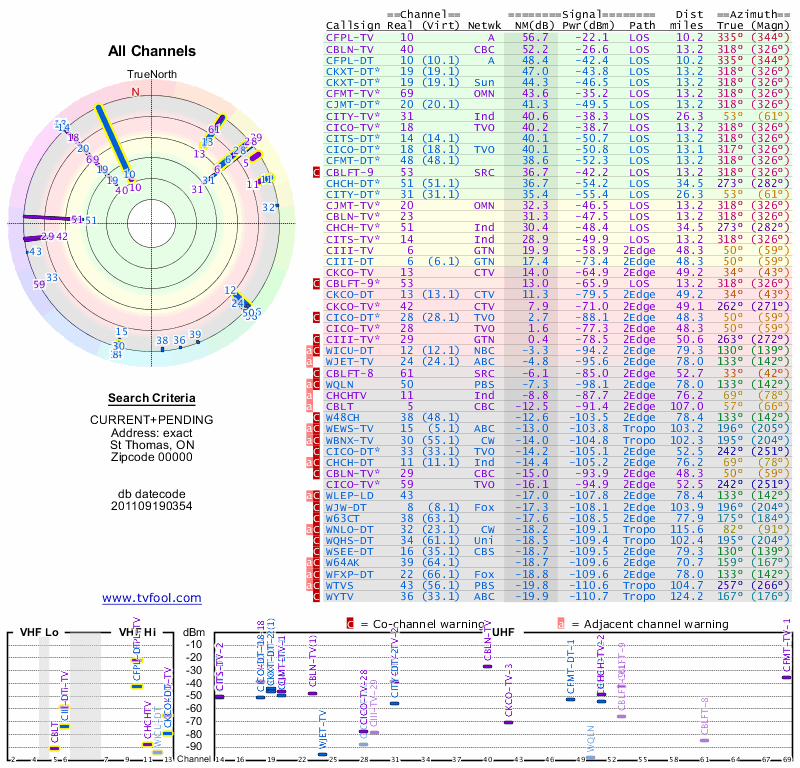This screenshot has height=768, width=800.
Task: Click the CURRENT+PENDING text
Action: [152, 420]
